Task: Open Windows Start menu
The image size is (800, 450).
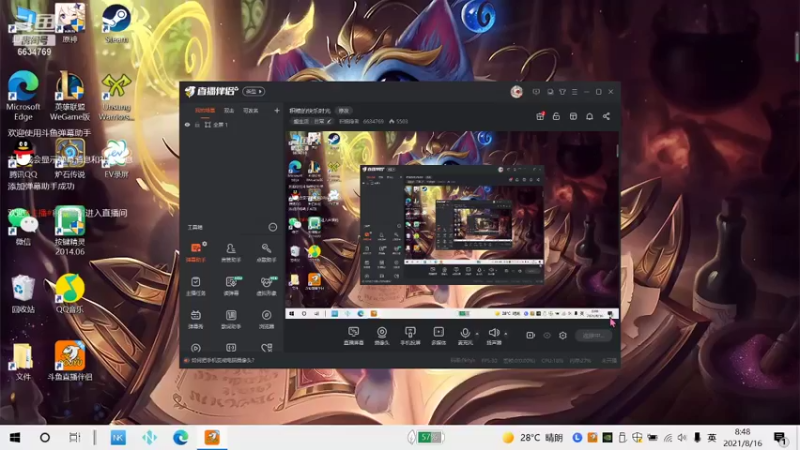Action: [15, 437]
